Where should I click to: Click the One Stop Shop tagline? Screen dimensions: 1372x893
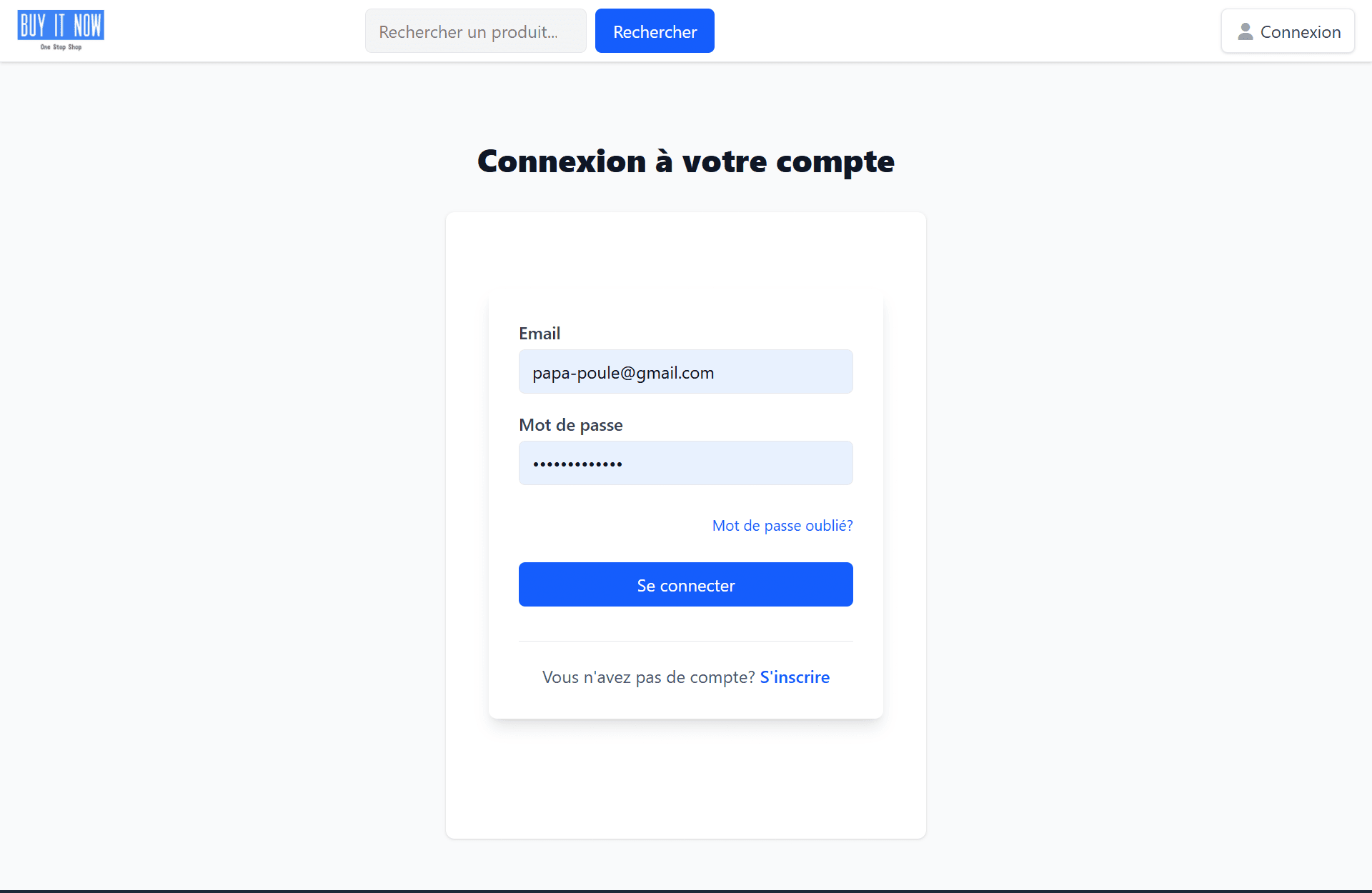pos(61,47)
